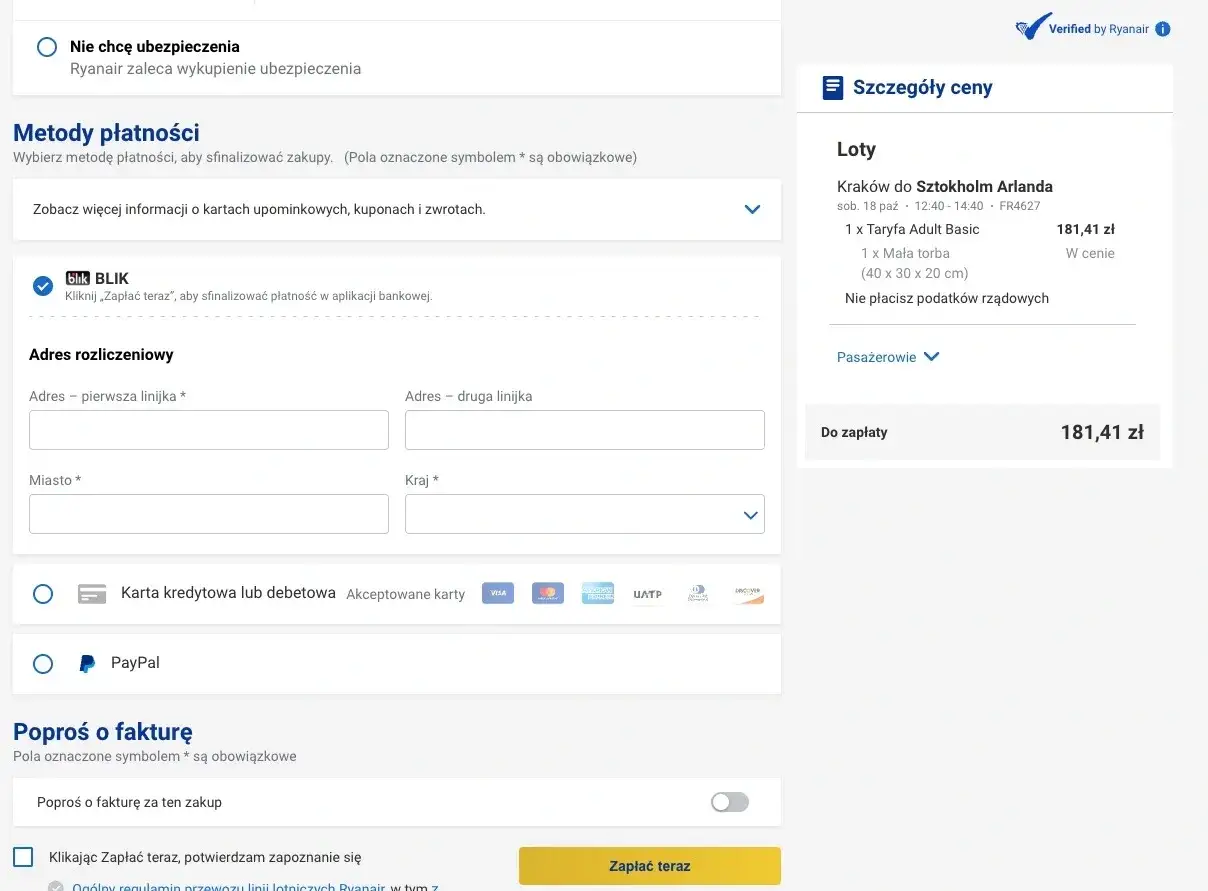Select Karta kredytowa lub debetowa payment

coord(43,593)
